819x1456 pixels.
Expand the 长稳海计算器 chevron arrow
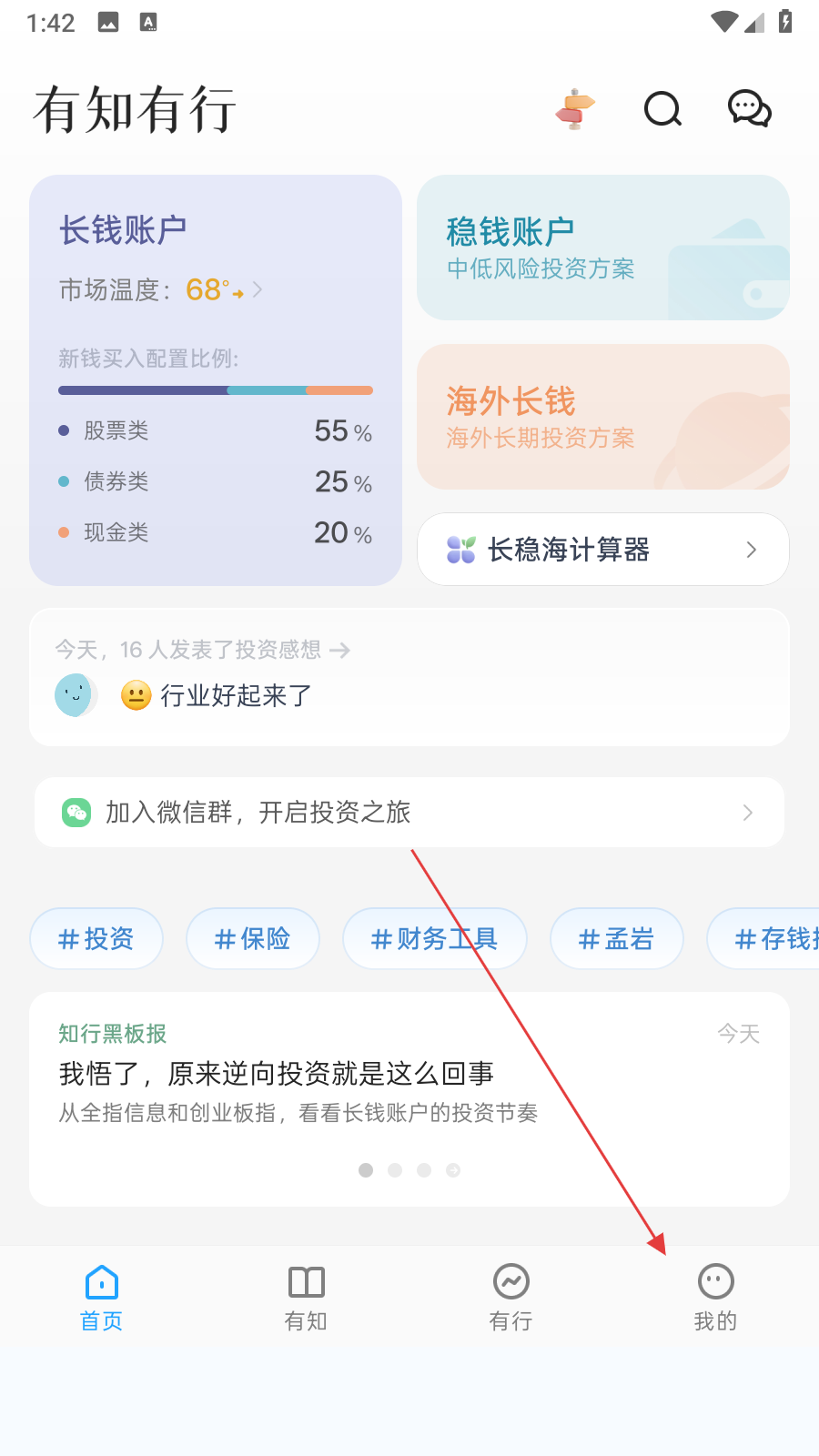[752, 550]
